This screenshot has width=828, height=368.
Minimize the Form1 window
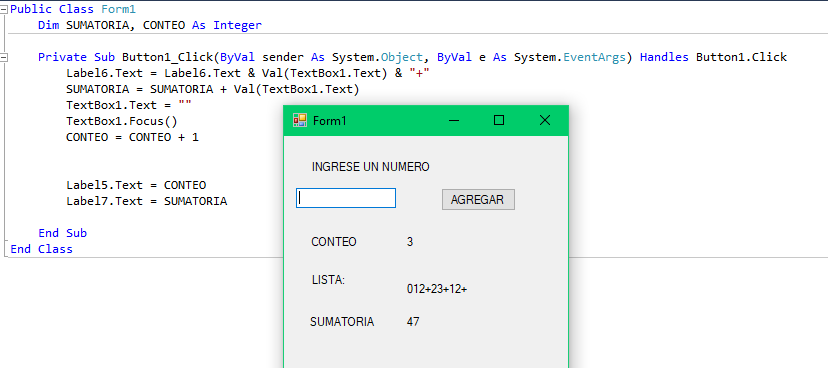point(454,120)
